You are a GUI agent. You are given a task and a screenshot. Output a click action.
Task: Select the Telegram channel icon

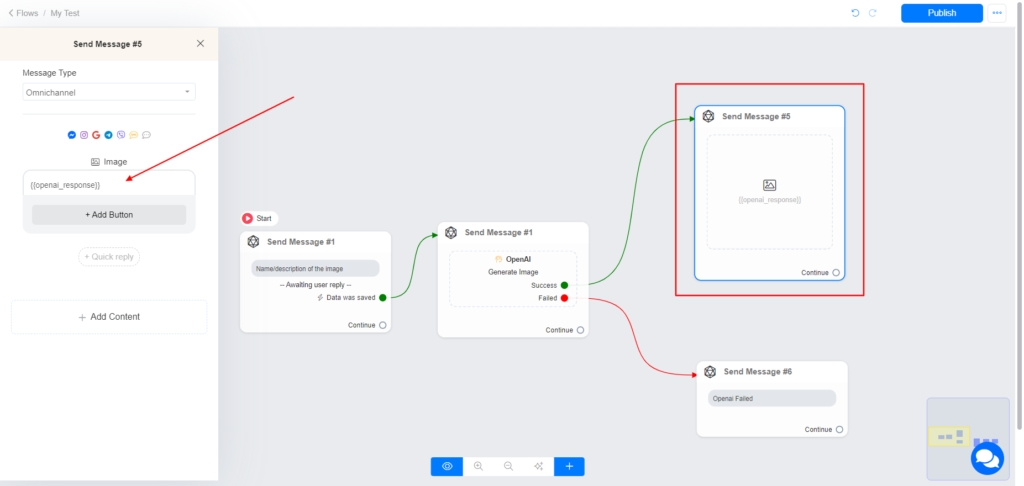[x=109, y=135]
